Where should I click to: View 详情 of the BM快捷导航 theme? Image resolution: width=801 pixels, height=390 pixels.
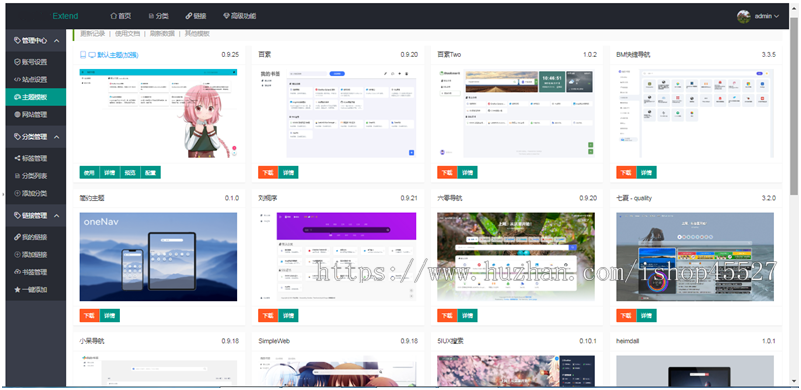(647, 172)
